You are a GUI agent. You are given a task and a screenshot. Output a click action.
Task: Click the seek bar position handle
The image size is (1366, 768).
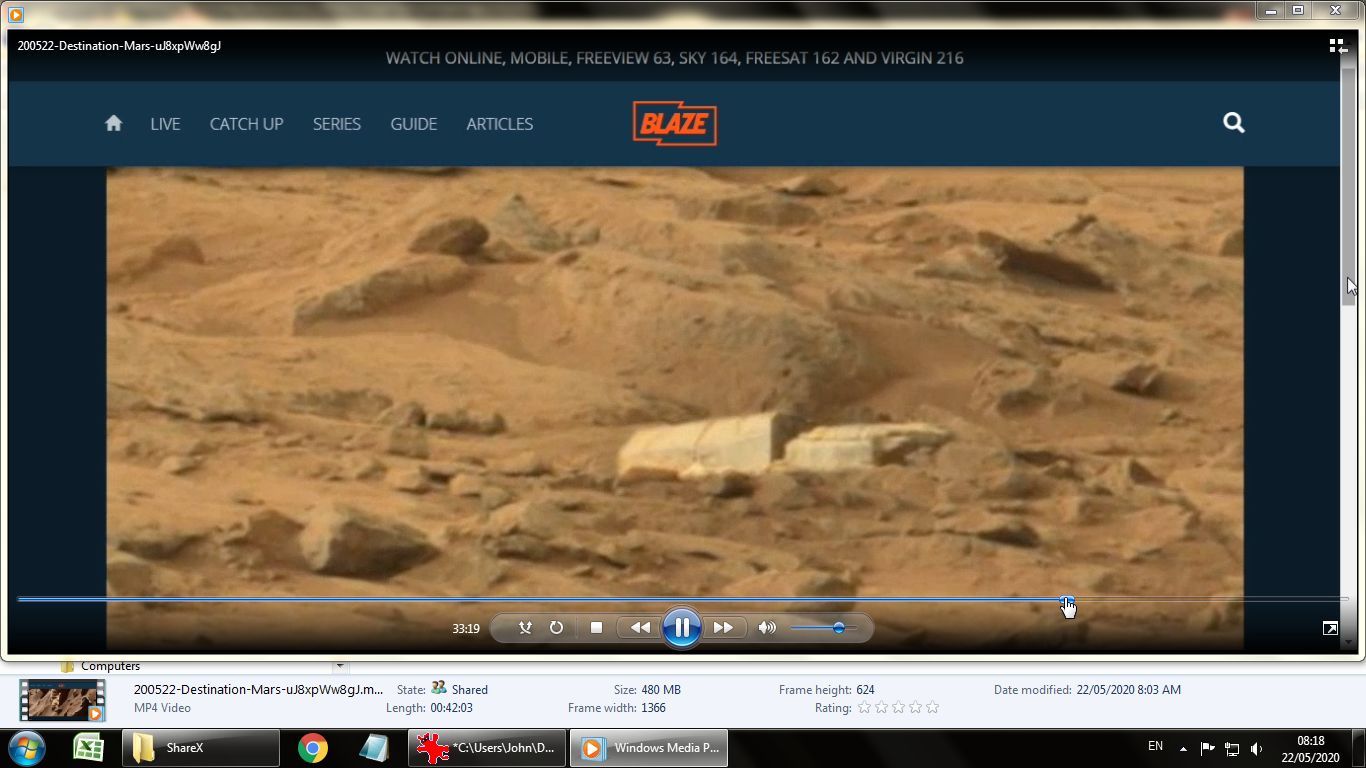coord(1067,600)
